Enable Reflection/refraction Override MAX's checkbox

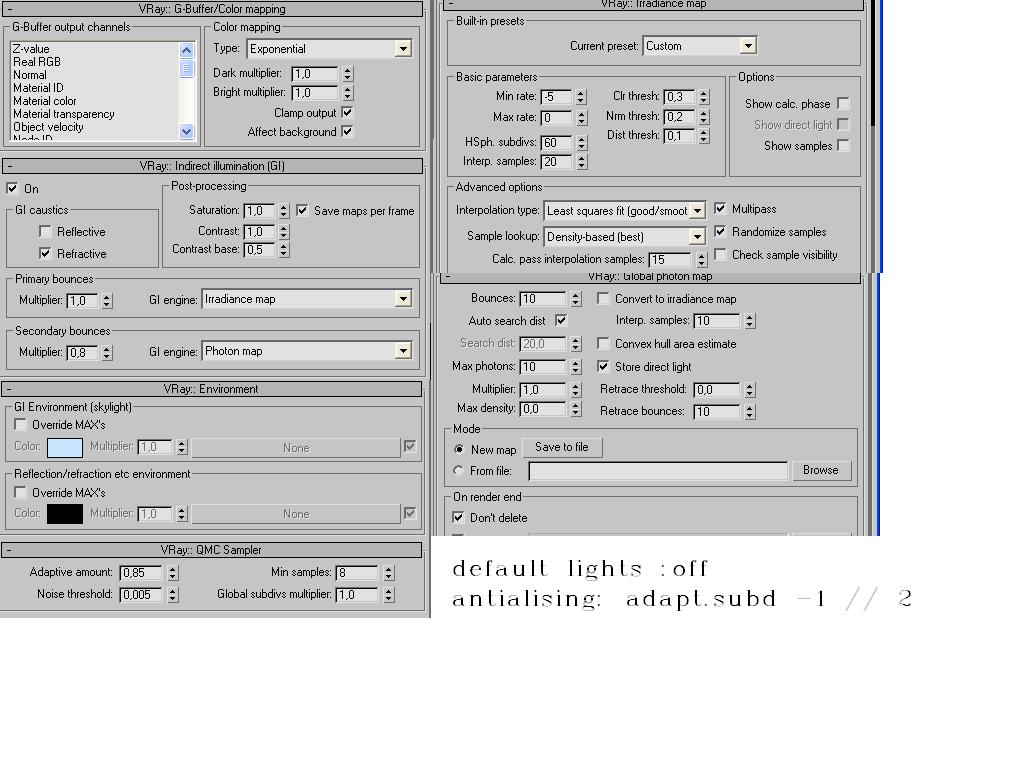pyautogui.click(x=20, y=492)
